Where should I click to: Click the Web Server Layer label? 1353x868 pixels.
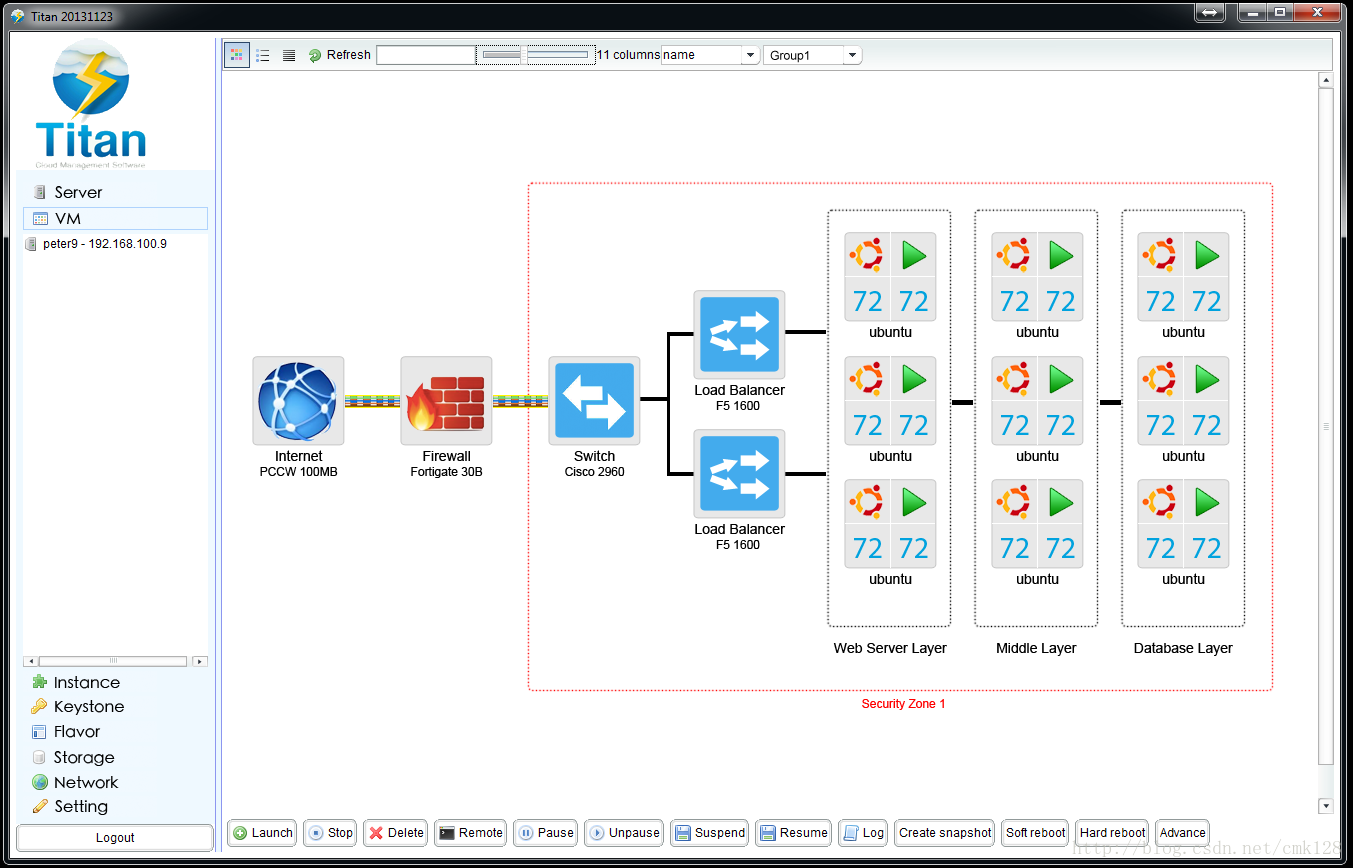[x=890, y=648]
